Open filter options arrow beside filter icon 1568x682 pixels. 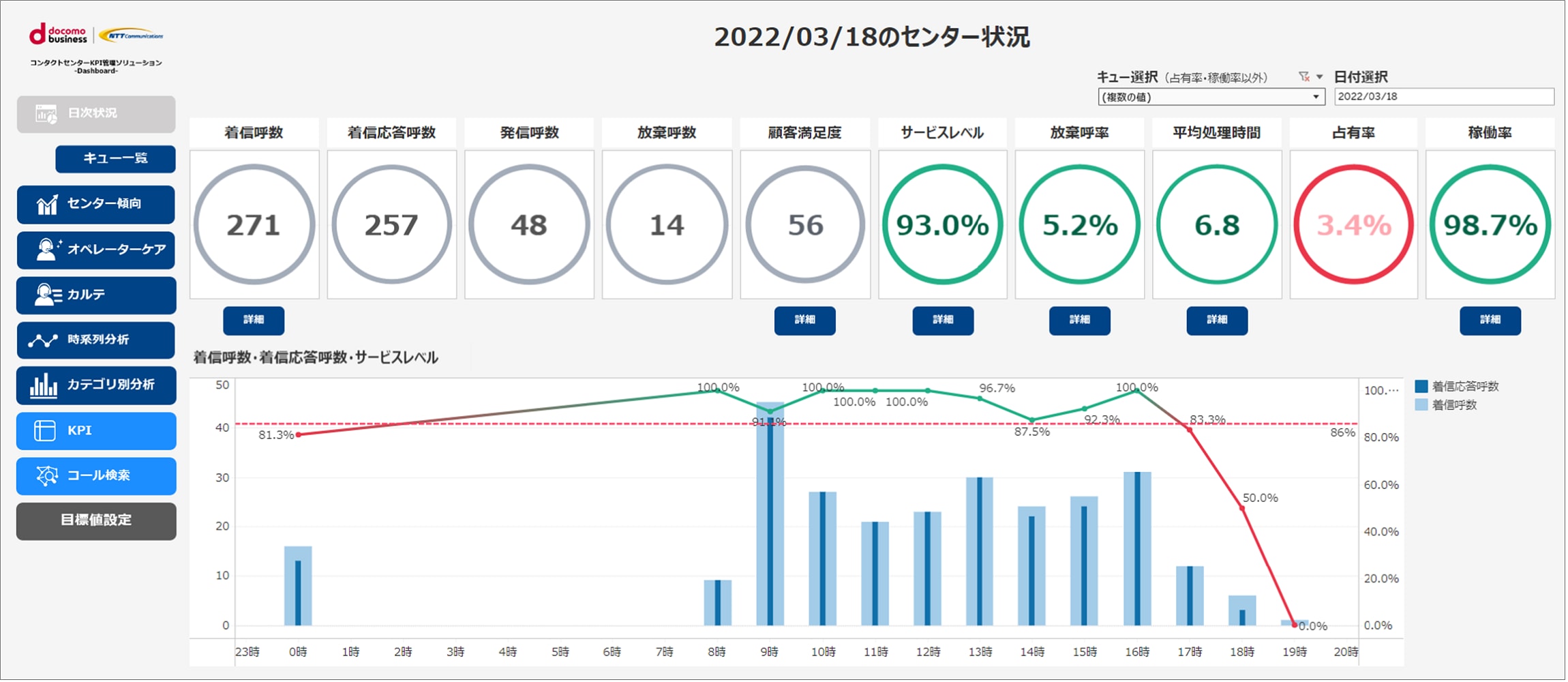[1319, 77]
